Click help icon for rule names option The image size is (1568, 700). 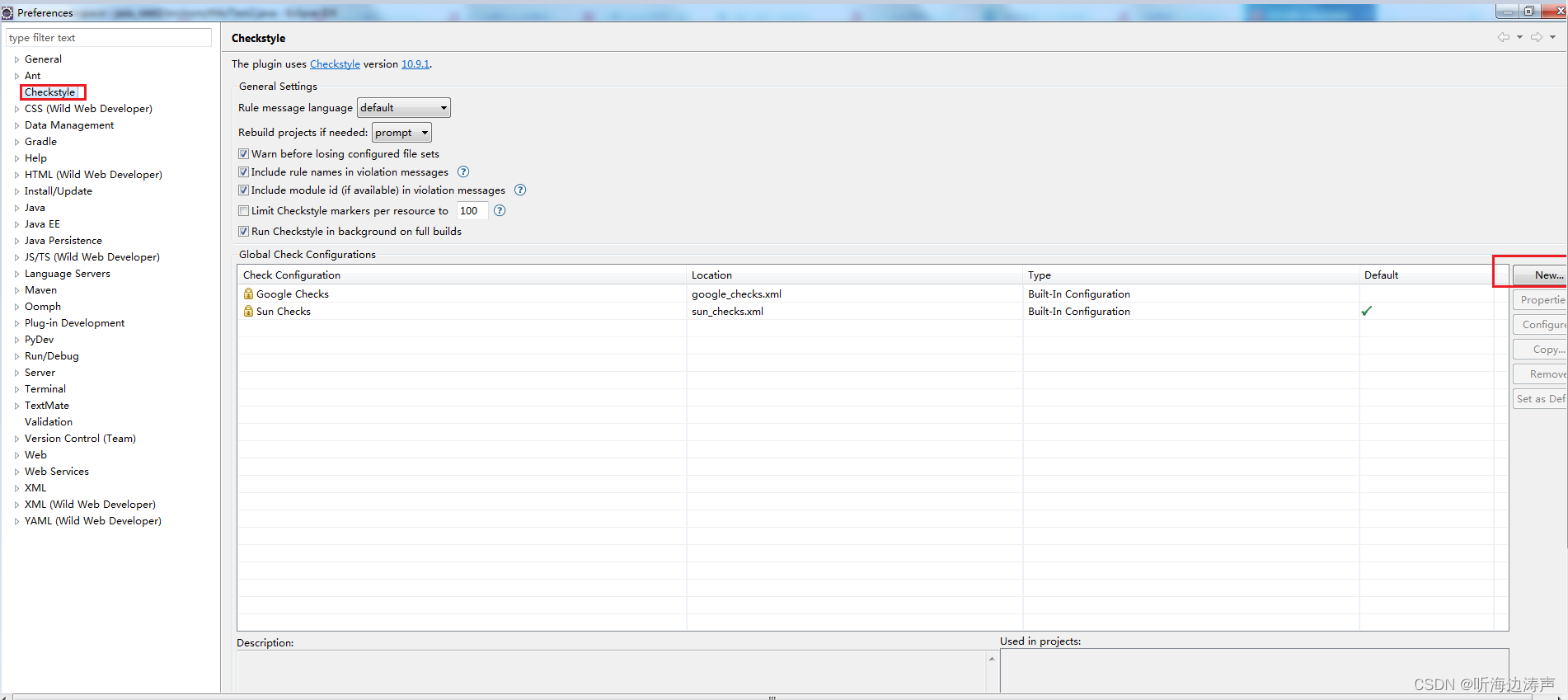pyautogui.click(x=463, y=171)
